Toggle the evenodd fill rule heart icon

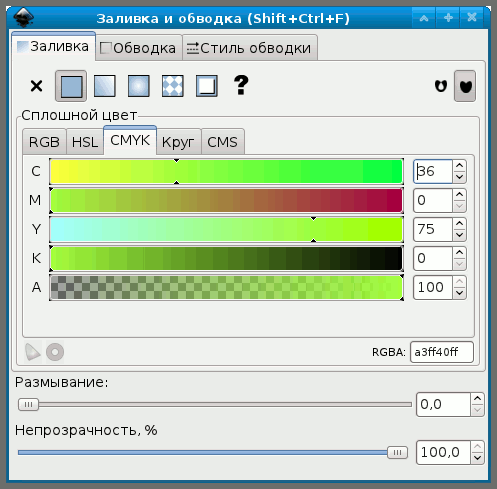(x=441, y=86)
